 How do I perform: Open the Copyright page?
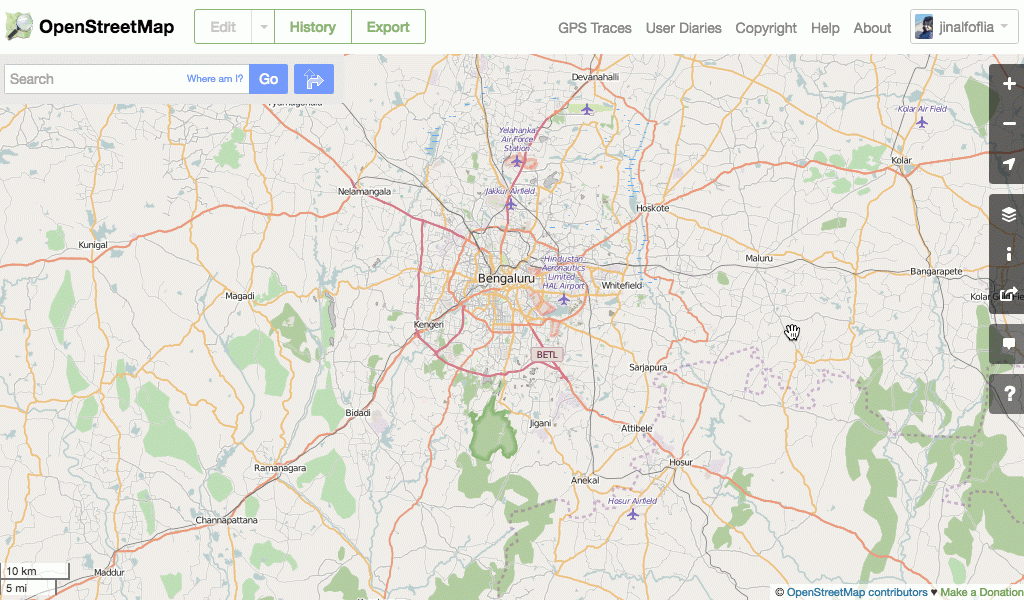(x=765, y=28)
